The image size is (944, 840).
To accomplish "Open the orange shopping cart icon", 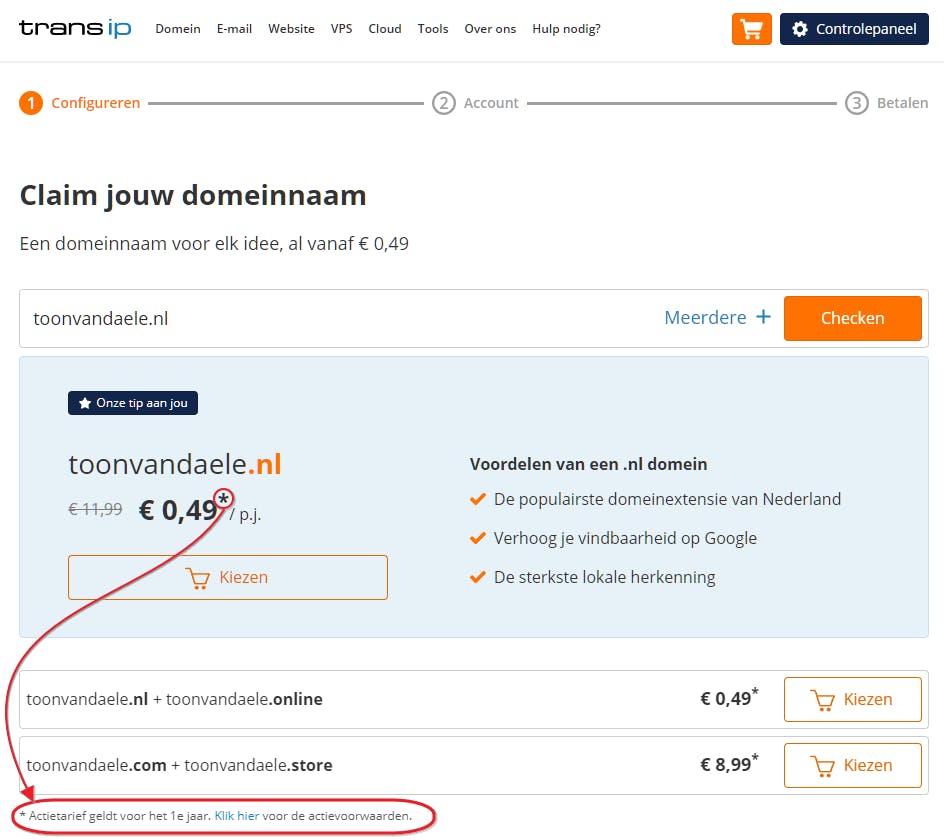I will coord(751,29).
